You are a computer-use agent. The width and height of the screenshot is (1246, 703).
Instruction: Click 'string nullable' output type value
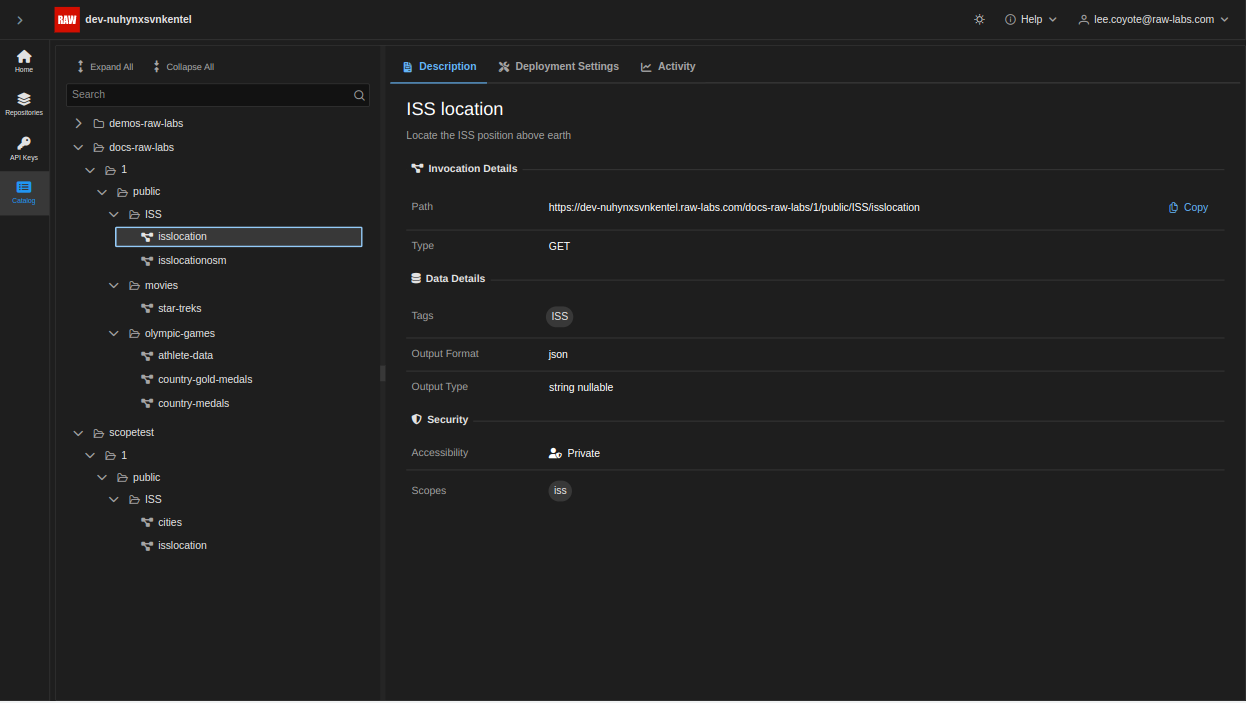pos(581,388)
